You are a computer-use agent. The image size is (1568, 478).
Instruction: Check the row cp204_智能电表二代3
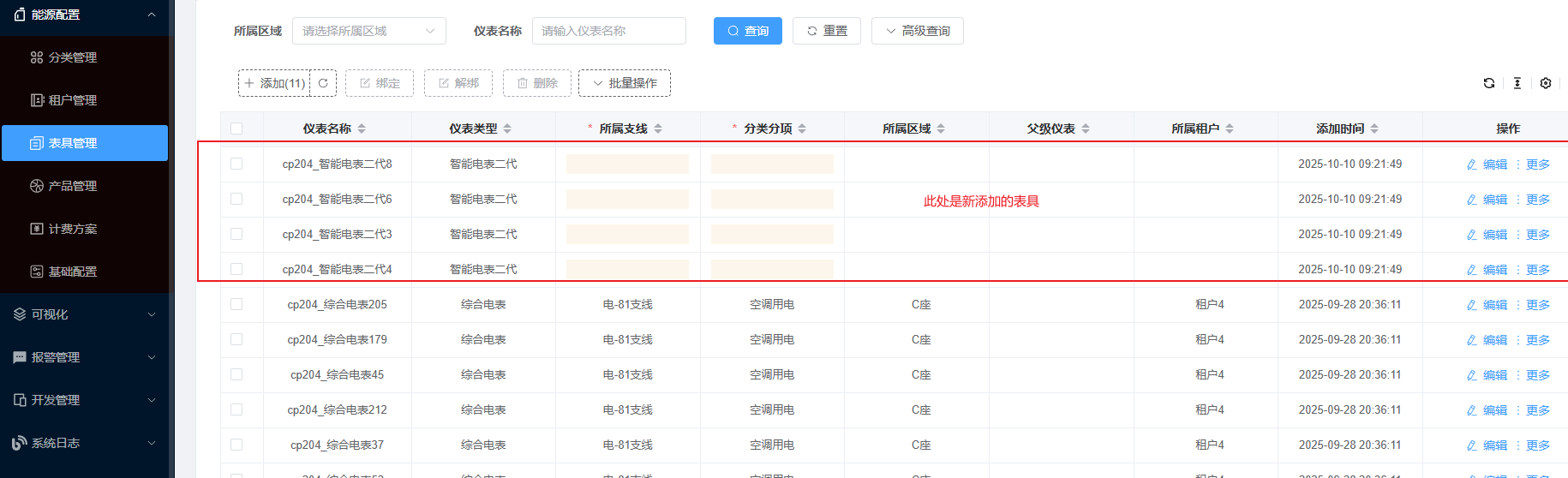click(x=236, y=234)
